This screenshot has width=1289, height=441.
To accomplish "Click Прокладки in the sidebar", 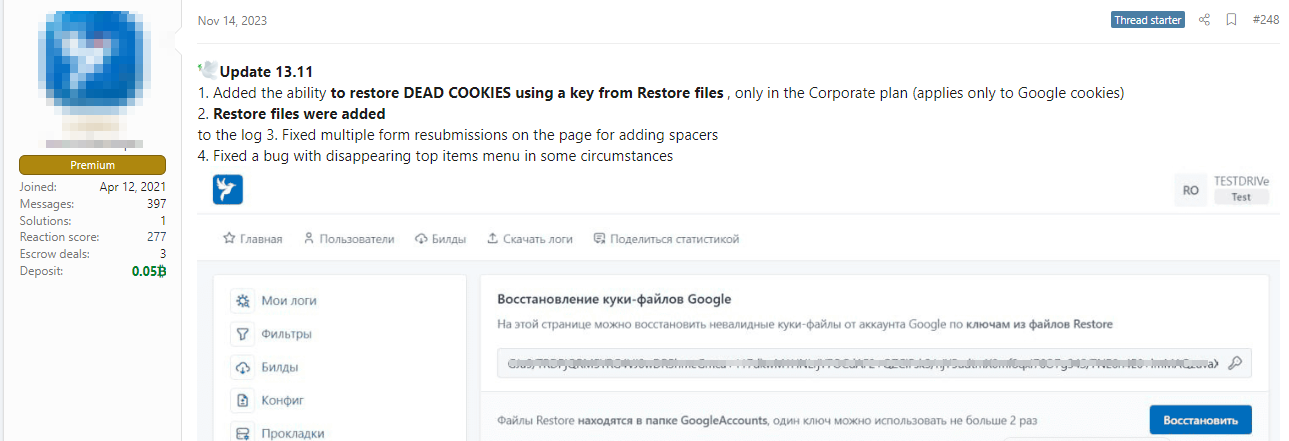I will (292, 433).
